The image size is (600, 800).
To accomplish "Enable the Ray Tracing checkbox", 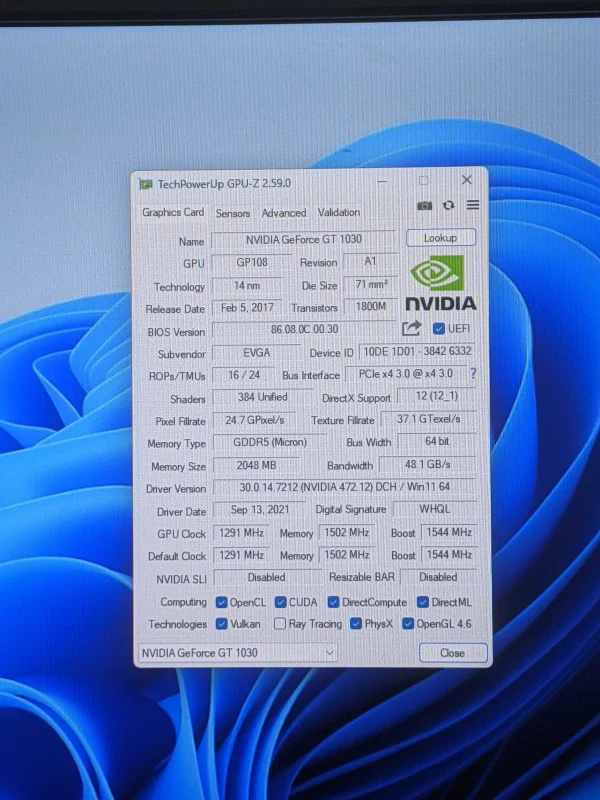I will [280, 623].
